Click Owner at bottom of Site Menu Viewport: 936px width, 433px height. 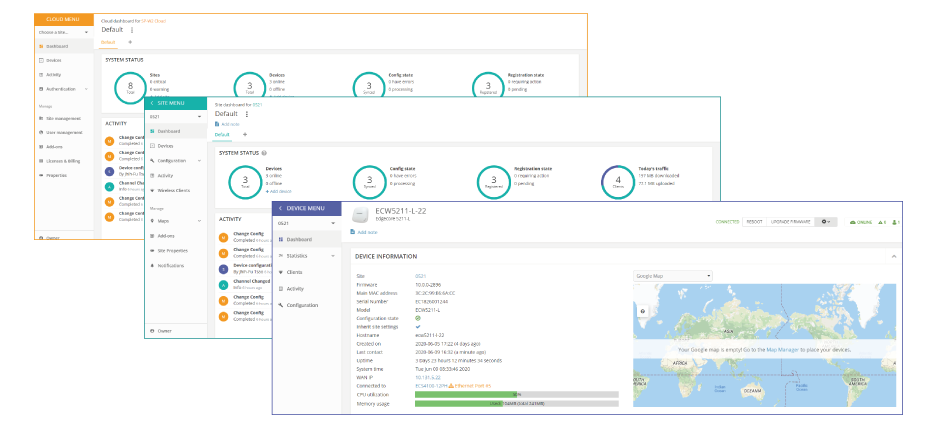point(161,331)
